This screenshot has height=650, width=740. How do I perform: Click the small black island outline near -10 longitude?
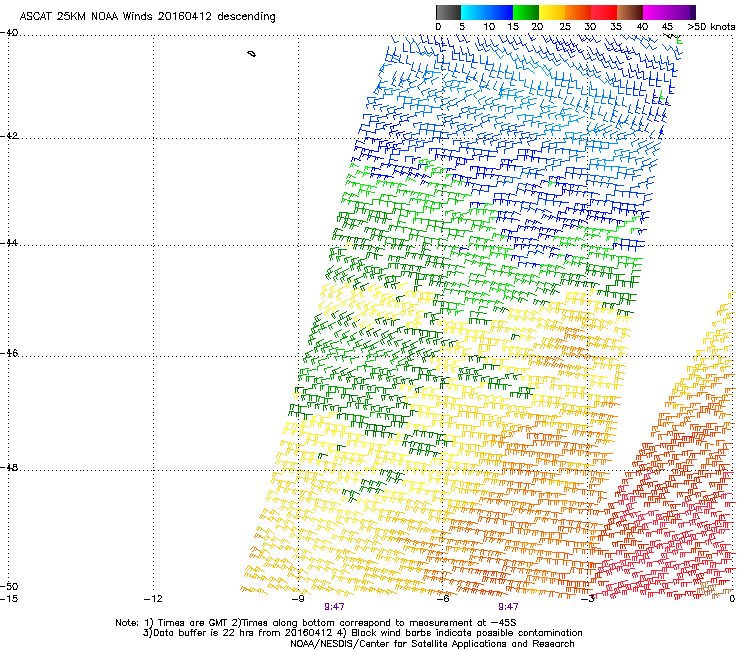click(252, 54)
